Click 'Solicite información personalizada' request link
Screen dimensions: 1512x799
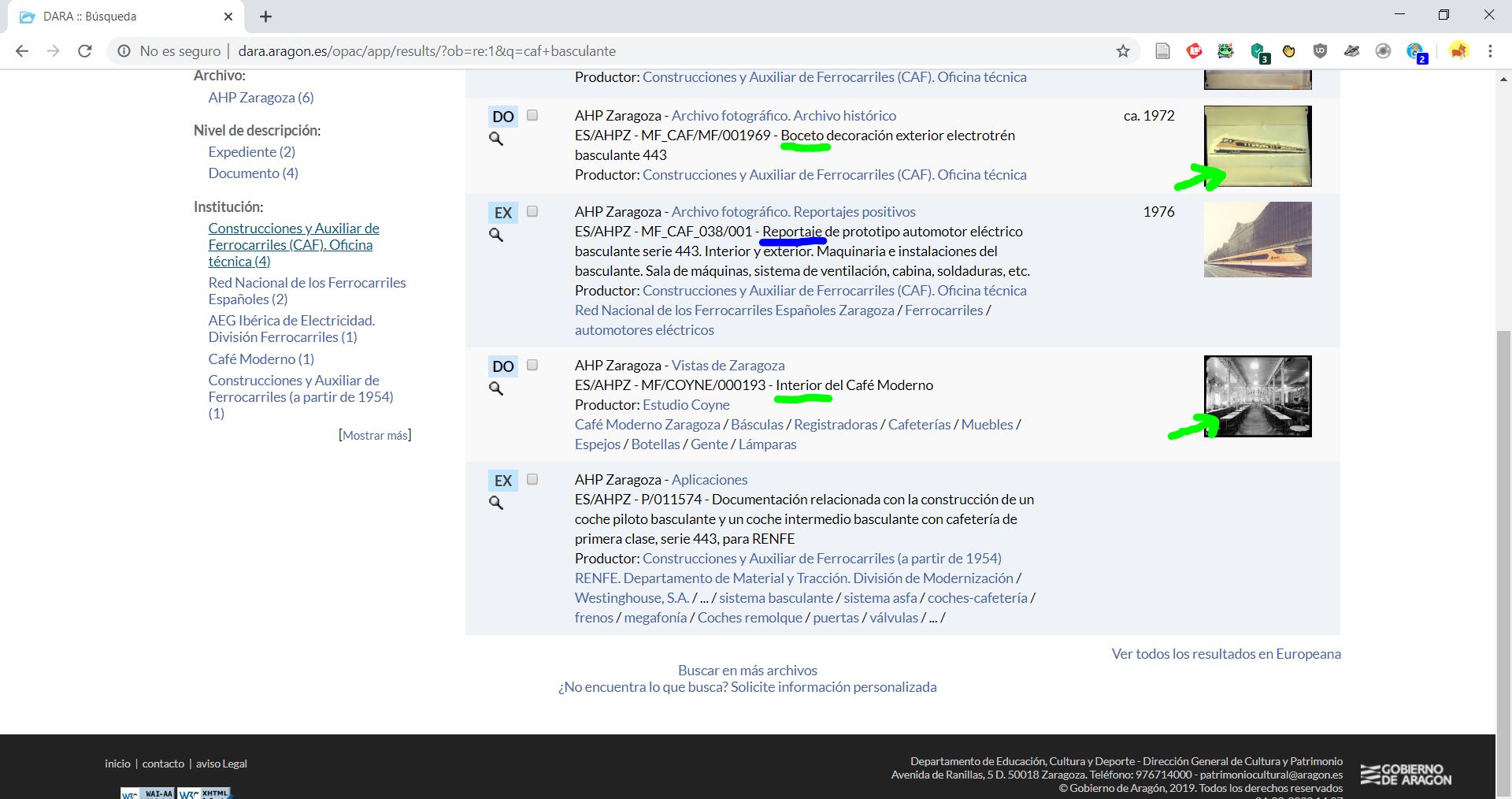point(834,687)
